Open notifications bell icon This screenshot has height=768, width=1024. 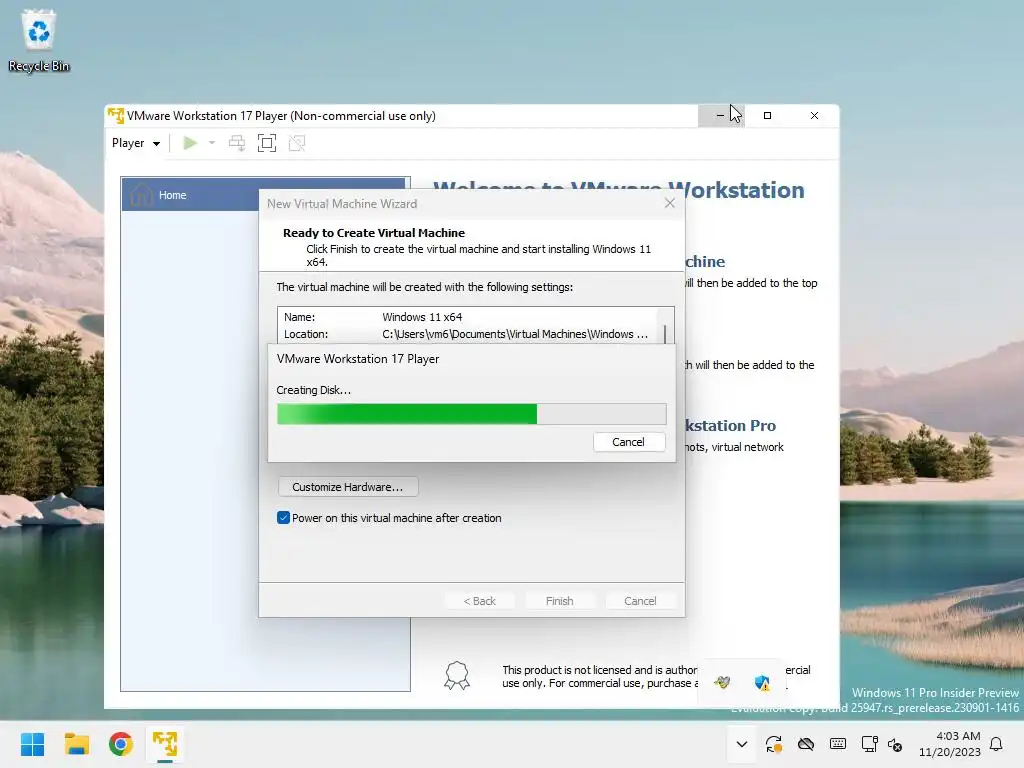(997, 744)
